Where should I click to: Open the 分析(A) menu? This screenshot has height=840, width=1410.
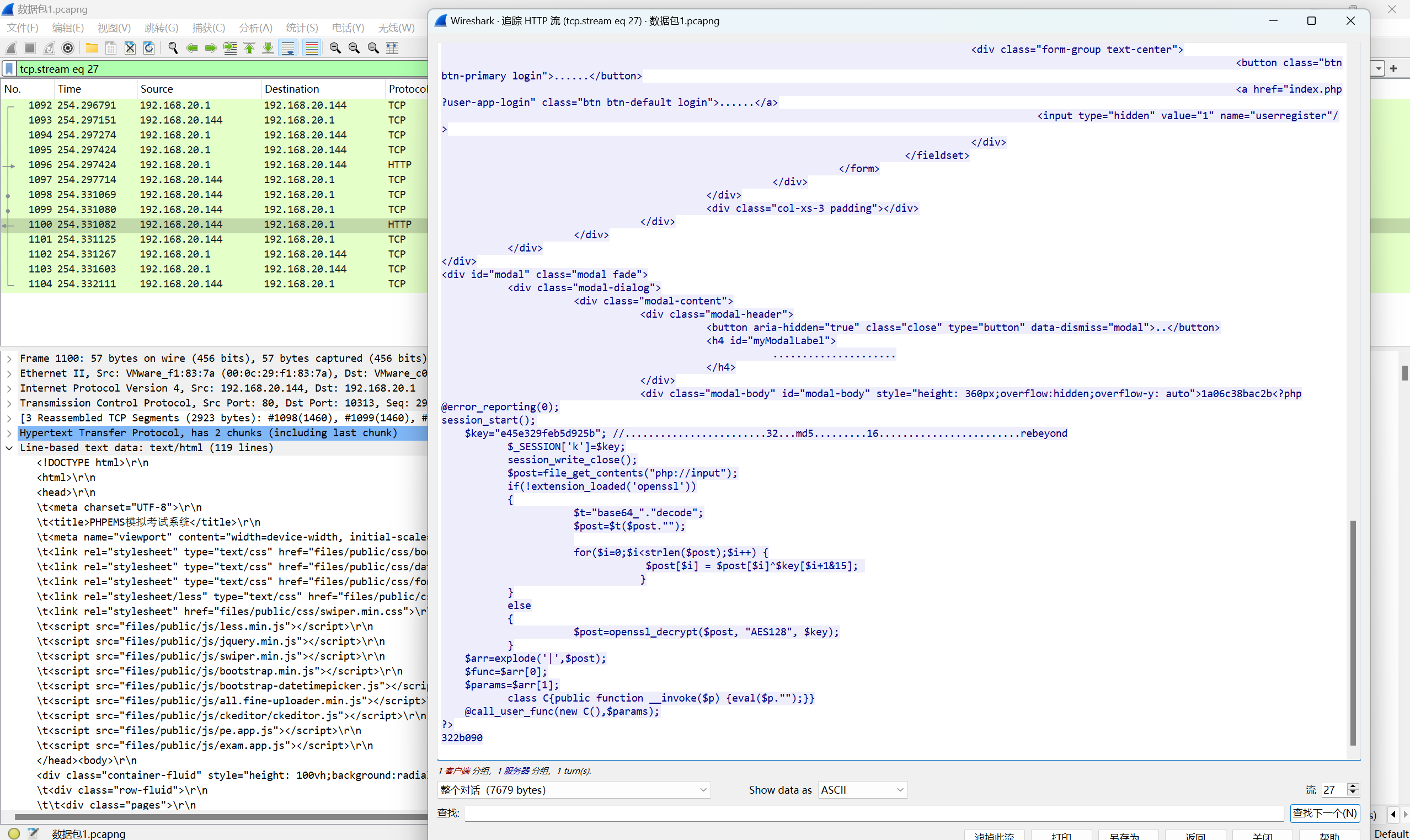[255, 28]
